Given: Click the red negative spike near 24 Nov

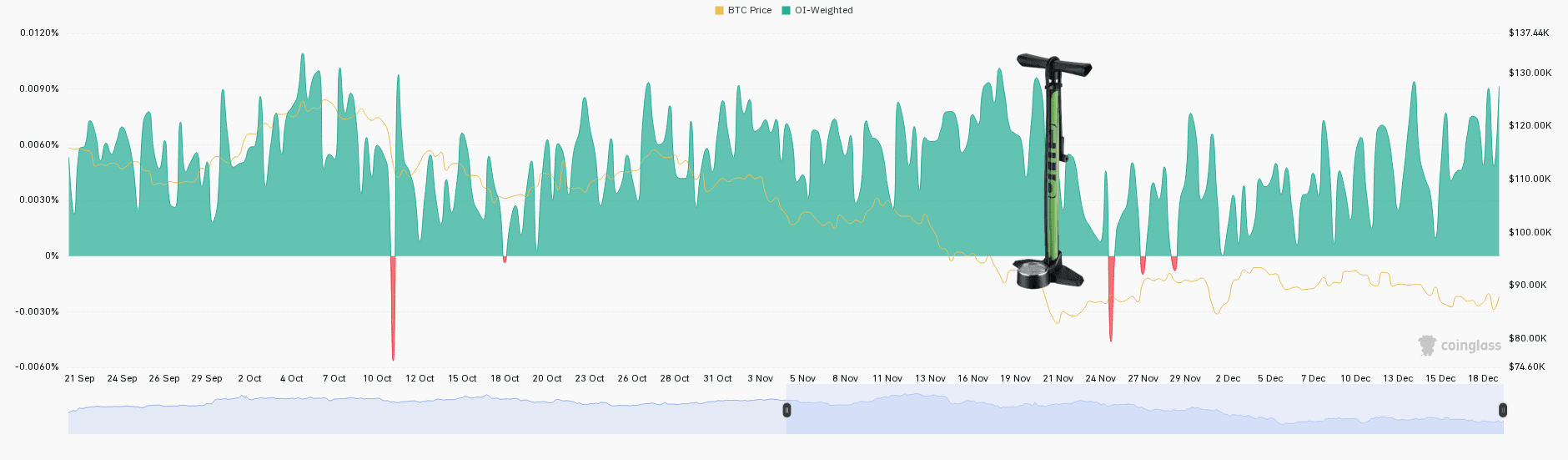Looking at the screenshot, I should click(1111, 298).
